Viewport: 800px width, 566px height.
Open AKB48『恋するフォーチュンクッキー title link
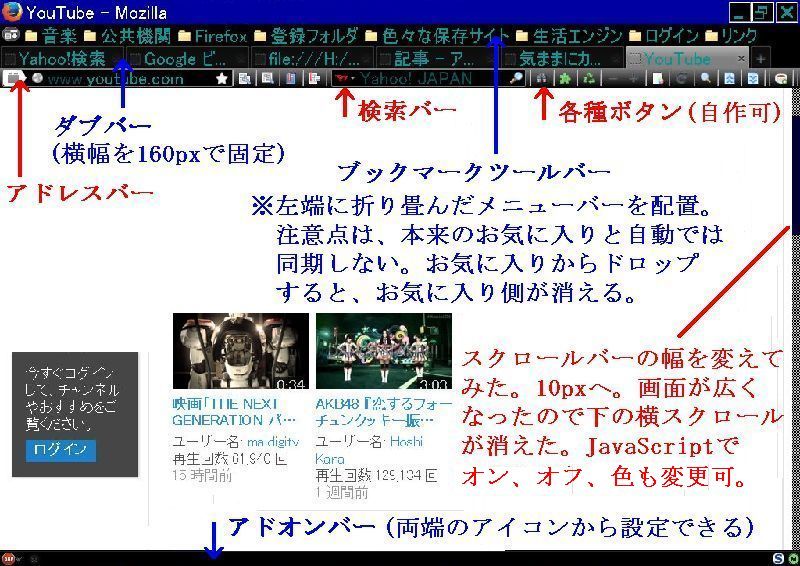[x=384, y=412]
